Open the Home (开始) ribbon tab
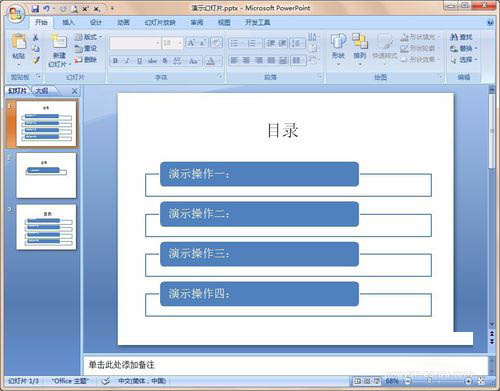Viewport: 500px width, 391px height. point(41,22)
